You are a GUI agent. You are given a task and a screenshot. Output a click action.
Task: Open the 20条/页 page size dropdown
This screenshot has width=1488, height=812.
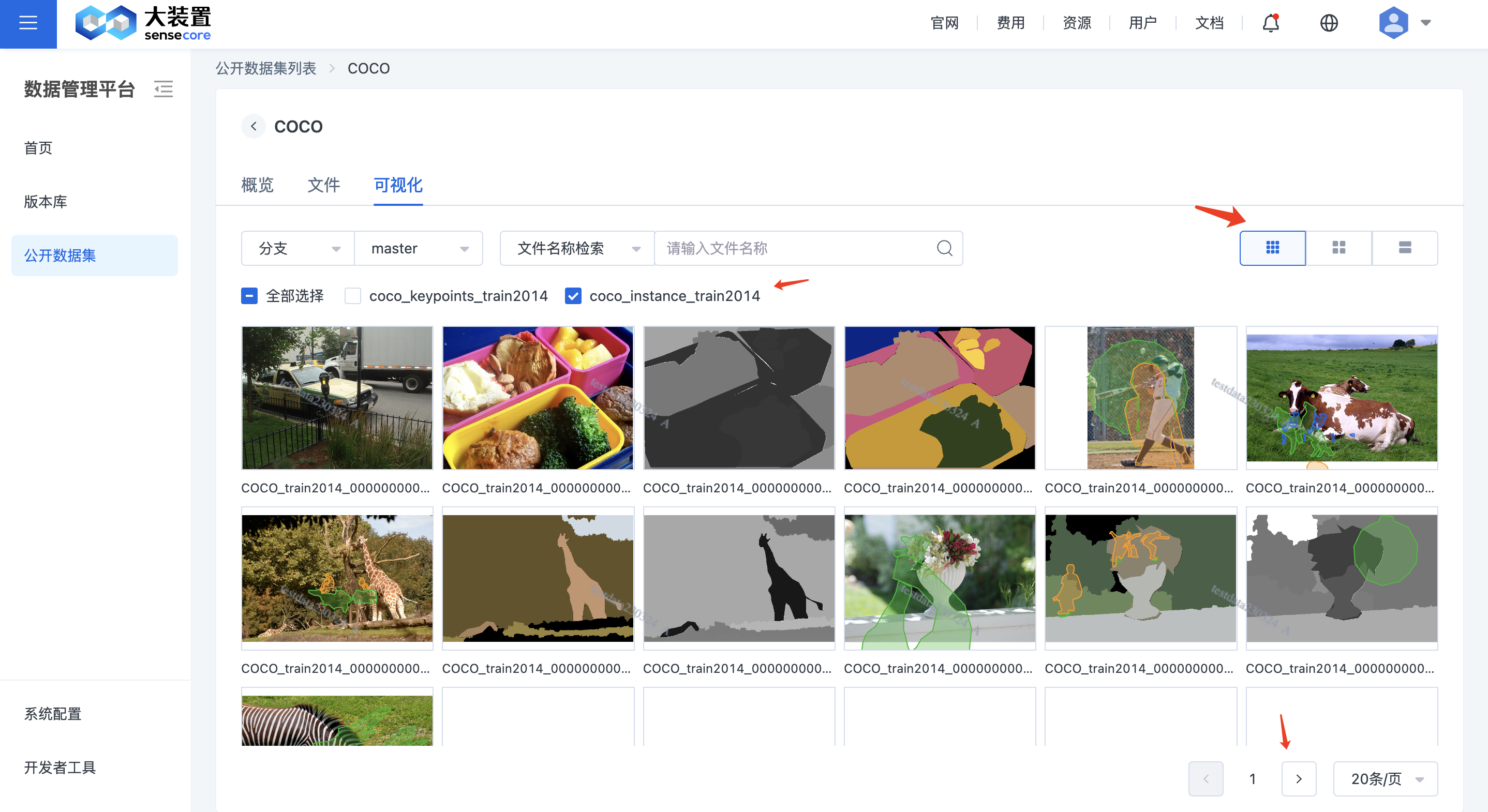pyautogui.click(x=1385, y=778)
